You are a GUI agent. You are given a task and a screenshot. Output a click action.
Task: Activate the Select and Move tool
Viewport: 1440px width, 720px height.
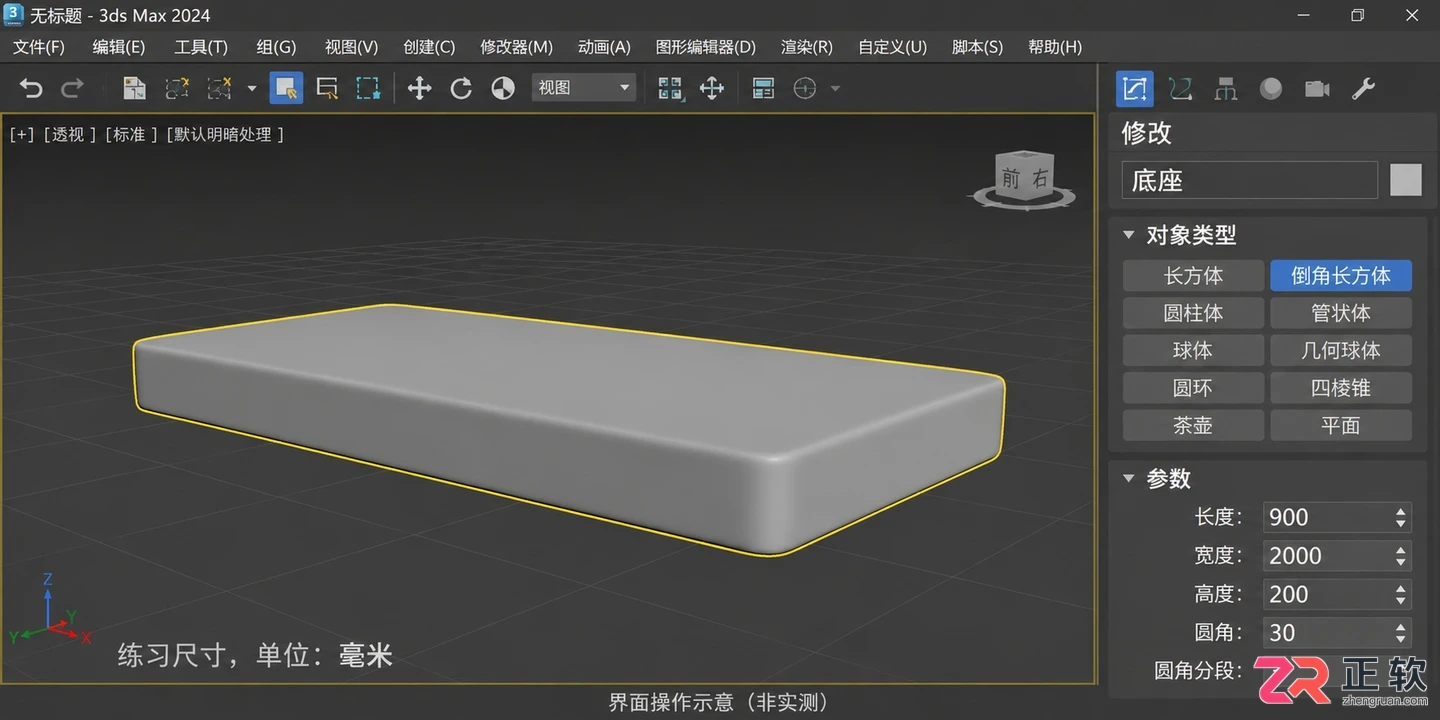[x=420, y=88]
